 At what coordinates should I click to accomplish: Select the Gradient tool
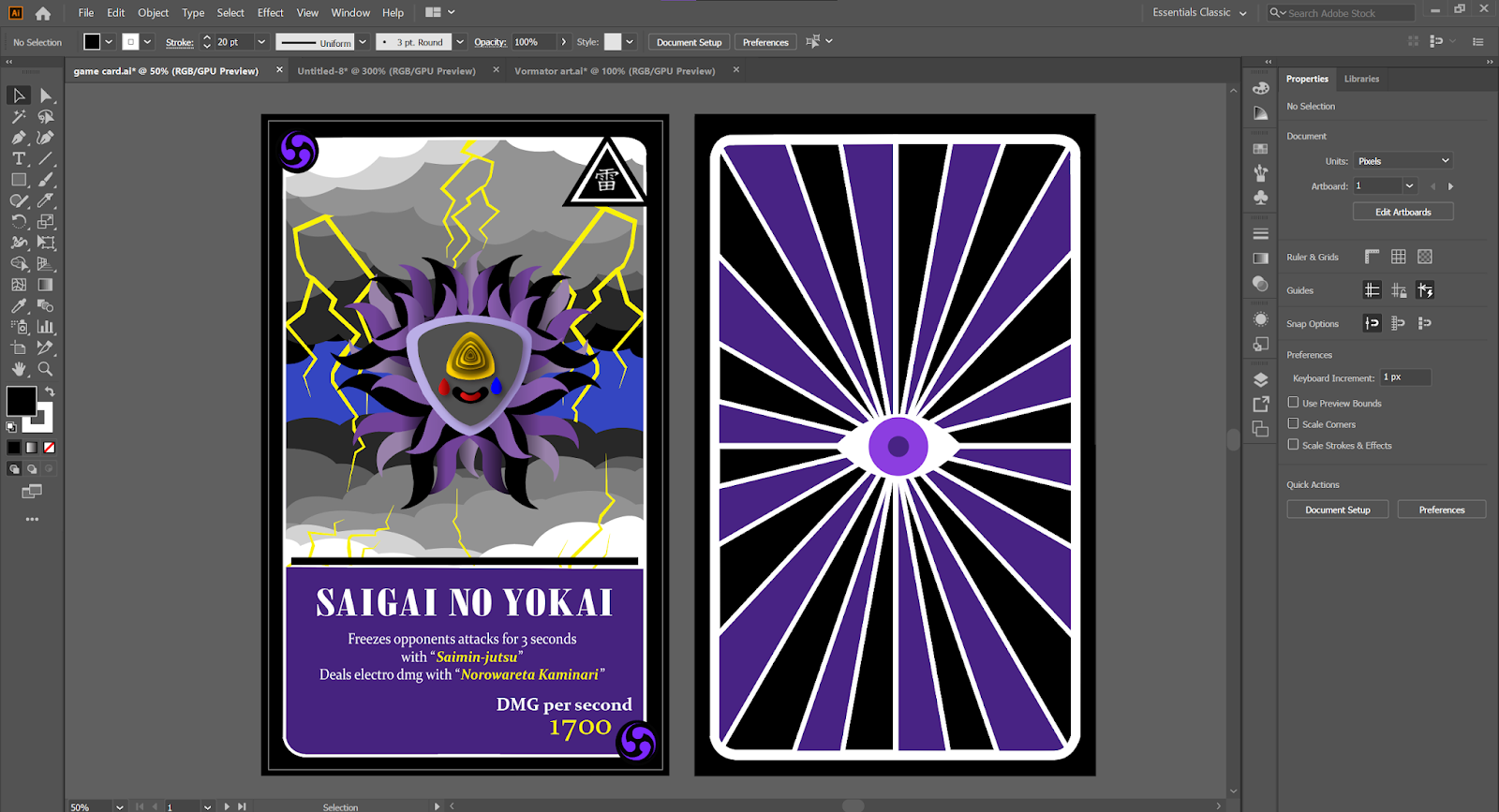point(46,285)
